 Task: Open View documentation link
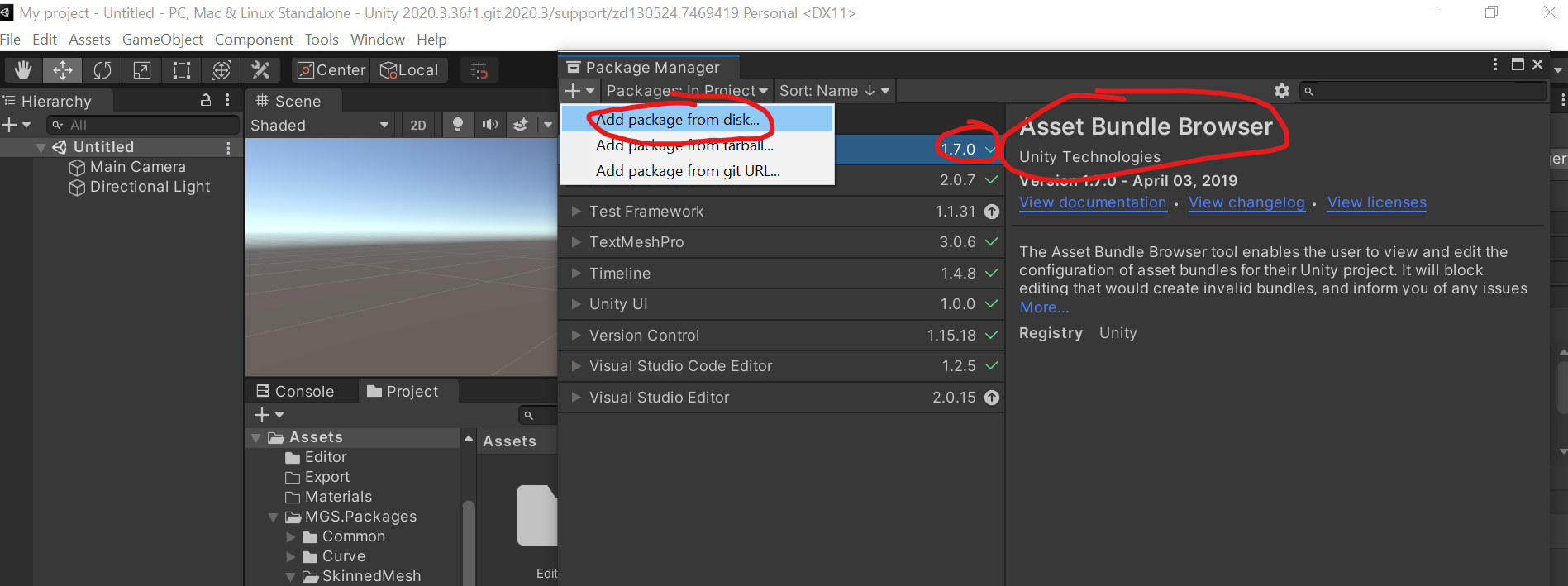[x=1093, y=202]
